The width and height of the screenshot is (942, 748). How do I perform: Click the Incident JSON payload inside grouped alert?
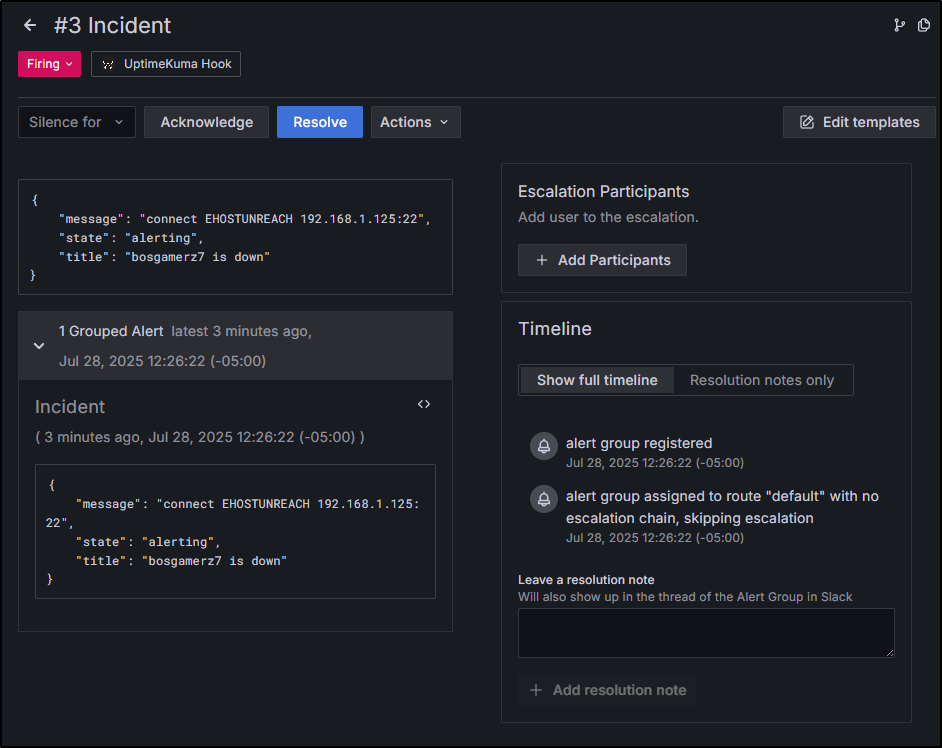click(x=236, y=531)
